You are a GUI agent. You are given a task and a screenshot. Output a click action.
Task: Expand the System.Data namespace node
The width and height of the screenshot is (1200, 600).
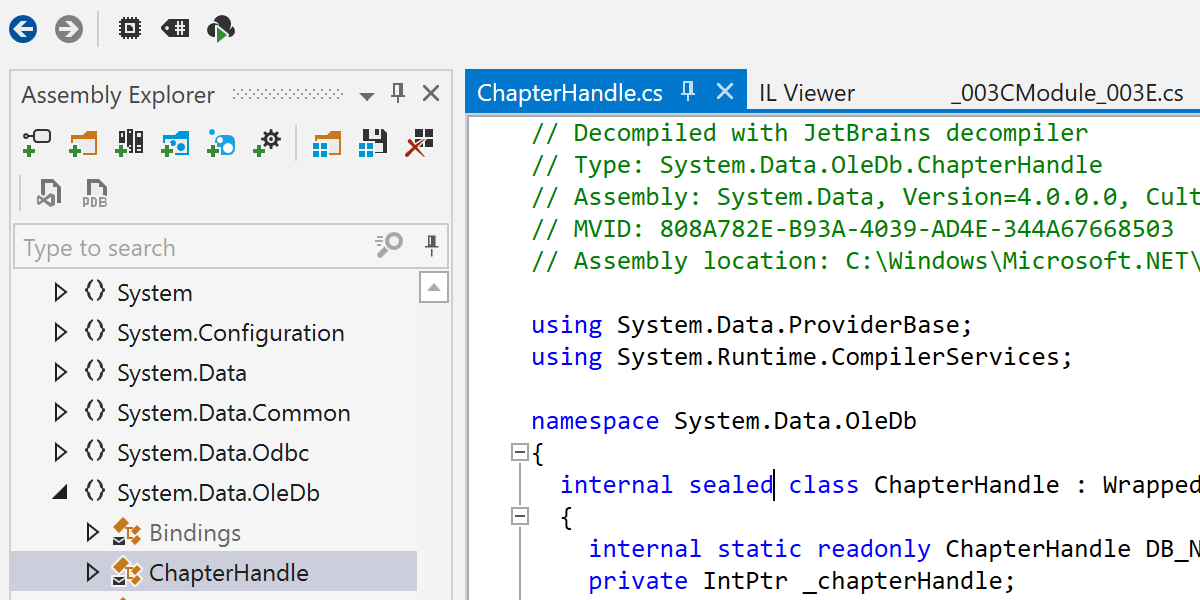pos(60,372)
